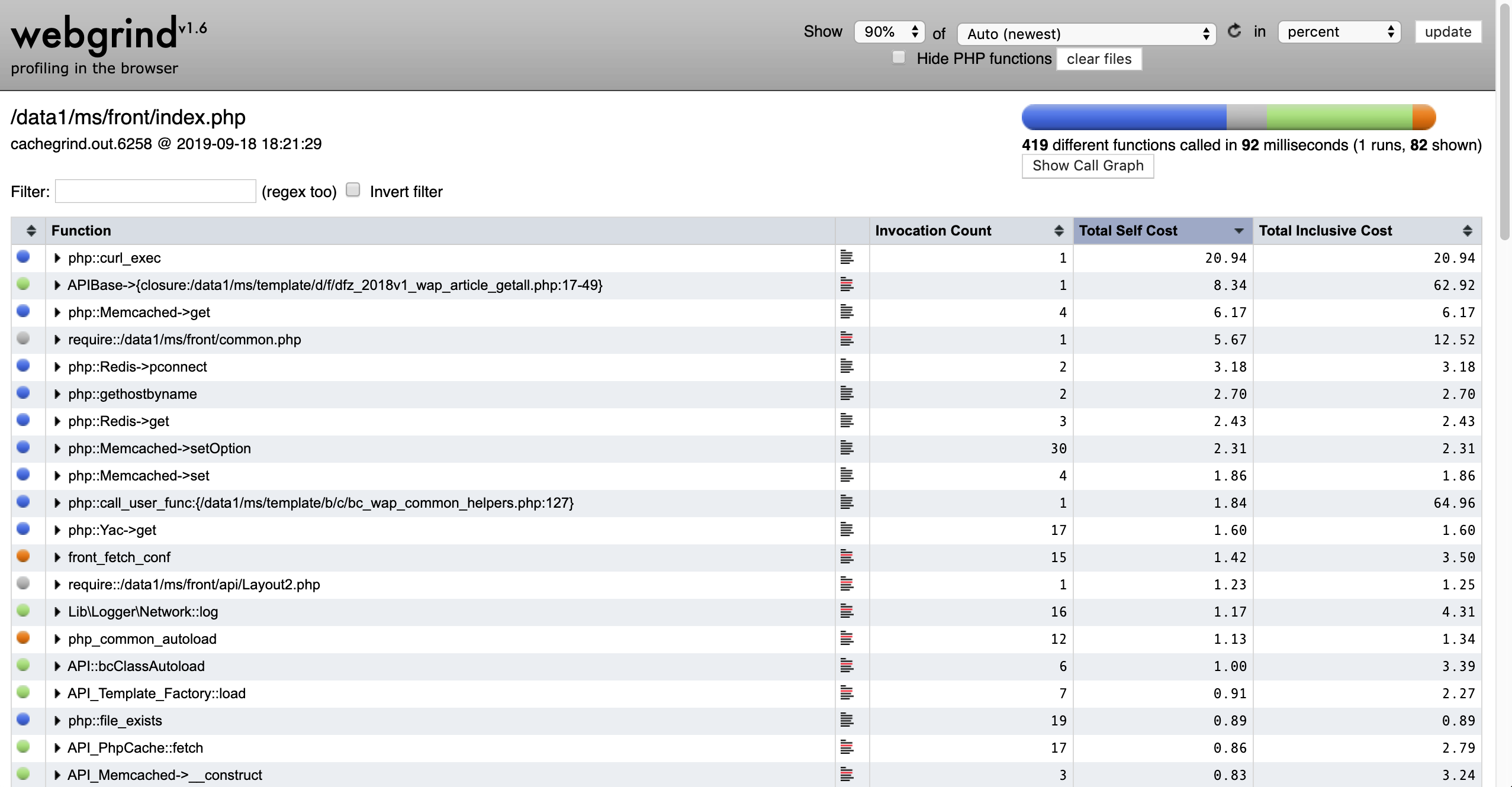Image resolution: width=1512 pixels, height=787 pixels.
Task: Click Show Call Graph button
Action: point(1088,166)
